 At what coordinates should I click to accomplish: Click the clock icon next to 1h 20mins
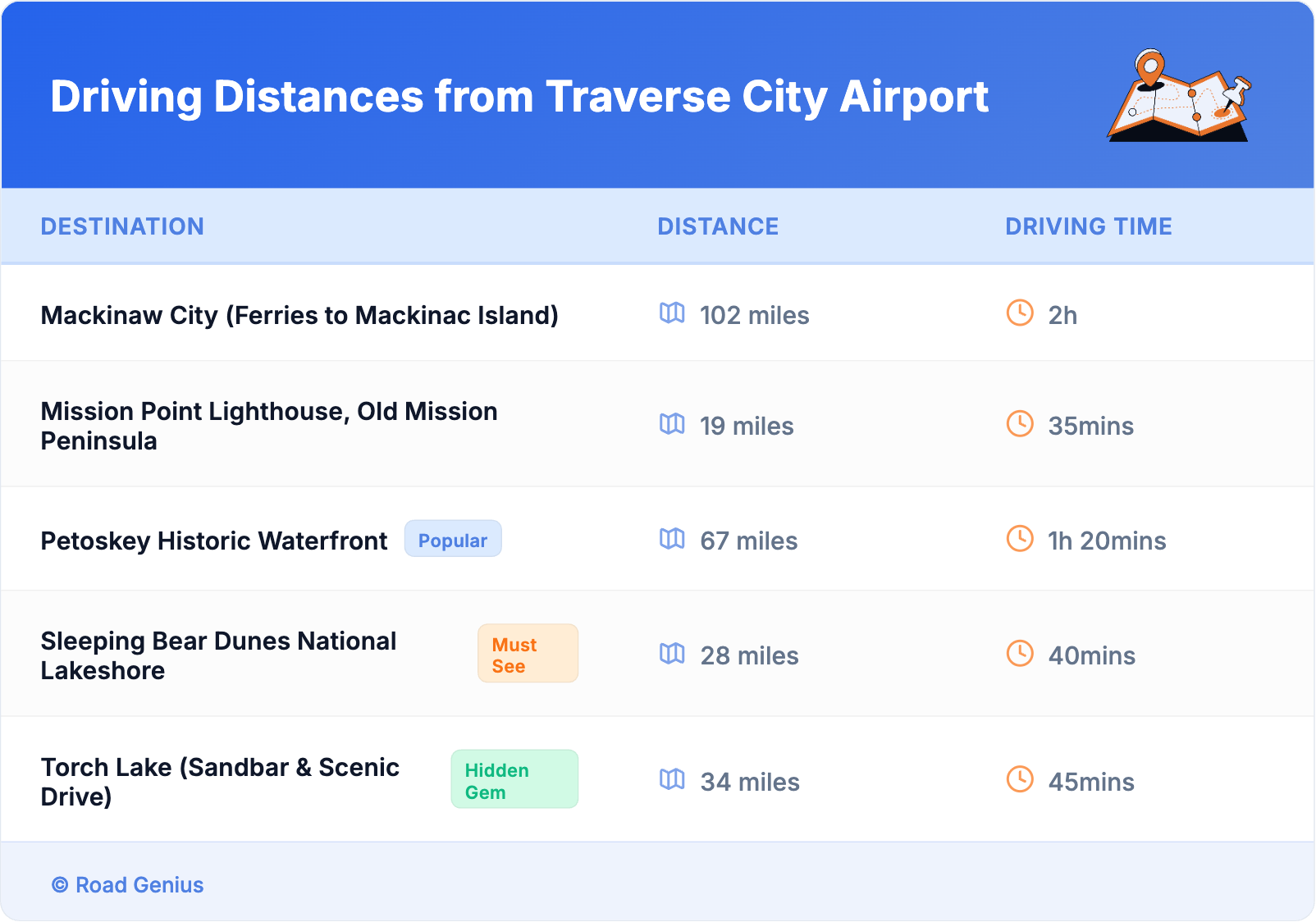[x=1020, y=539]
